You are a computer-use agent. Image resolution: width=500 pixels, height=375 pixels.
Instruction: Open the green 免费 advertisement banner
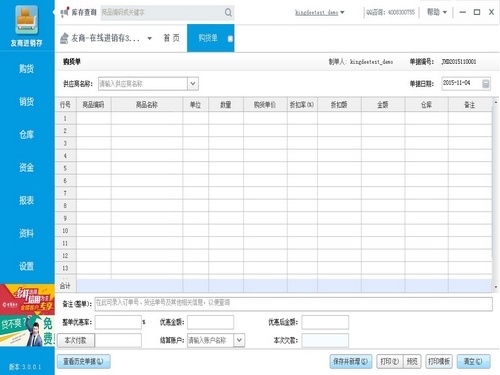click(x=27, y=331)
